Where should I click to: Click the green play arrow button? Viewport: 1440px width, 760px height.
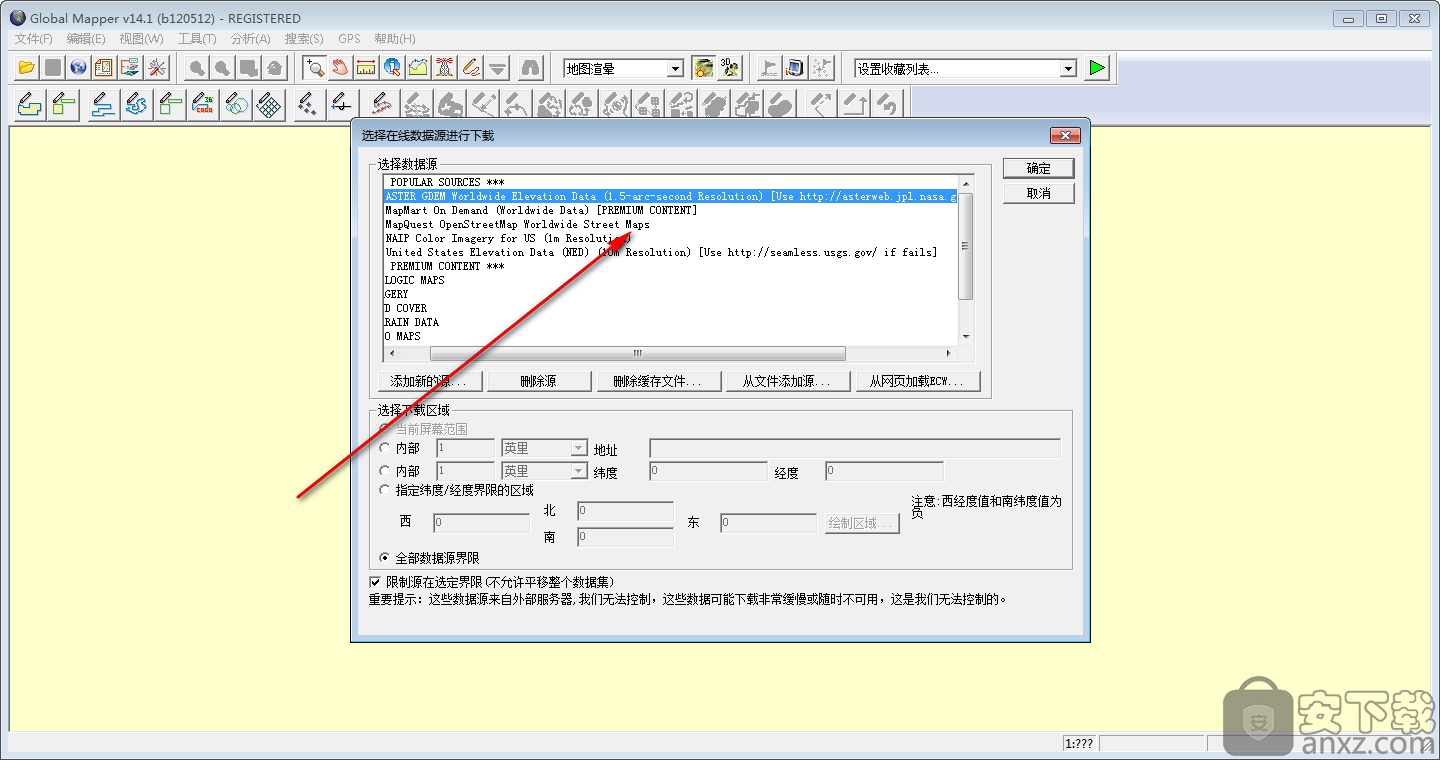coord(1098,68)
